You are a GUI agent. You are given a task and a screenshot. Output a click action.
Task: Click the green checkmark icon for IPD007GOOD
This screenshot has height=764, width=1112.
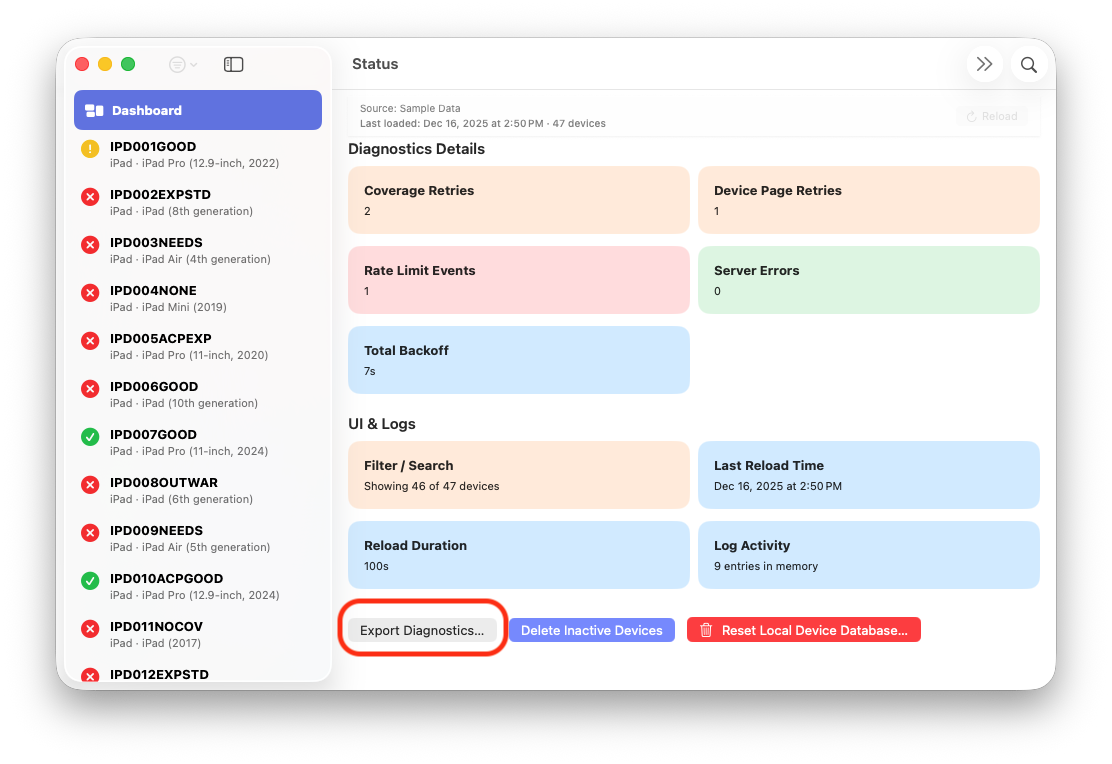click(90, 437)
